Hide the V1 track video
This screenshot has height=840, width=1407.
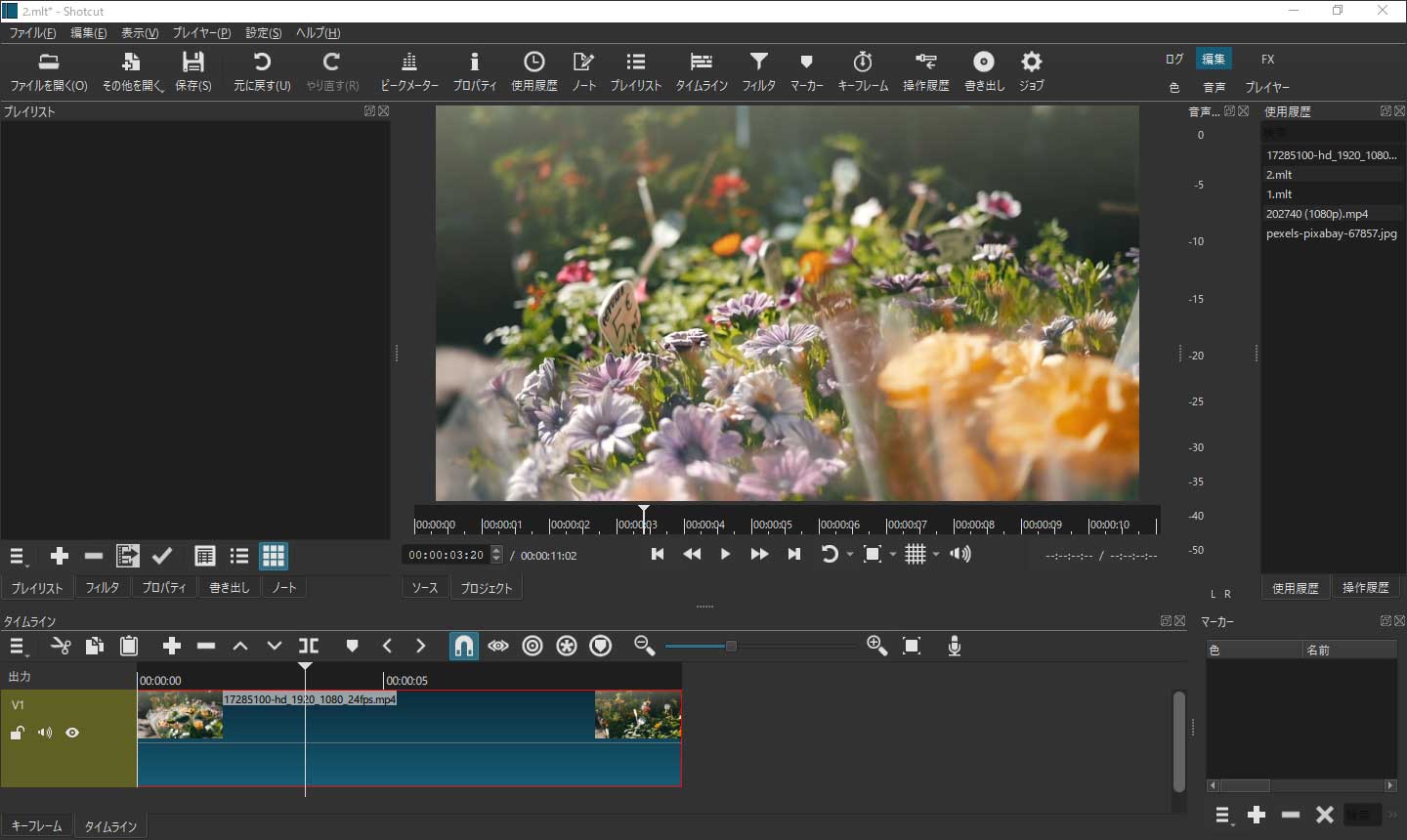click(x=72, y=733)
